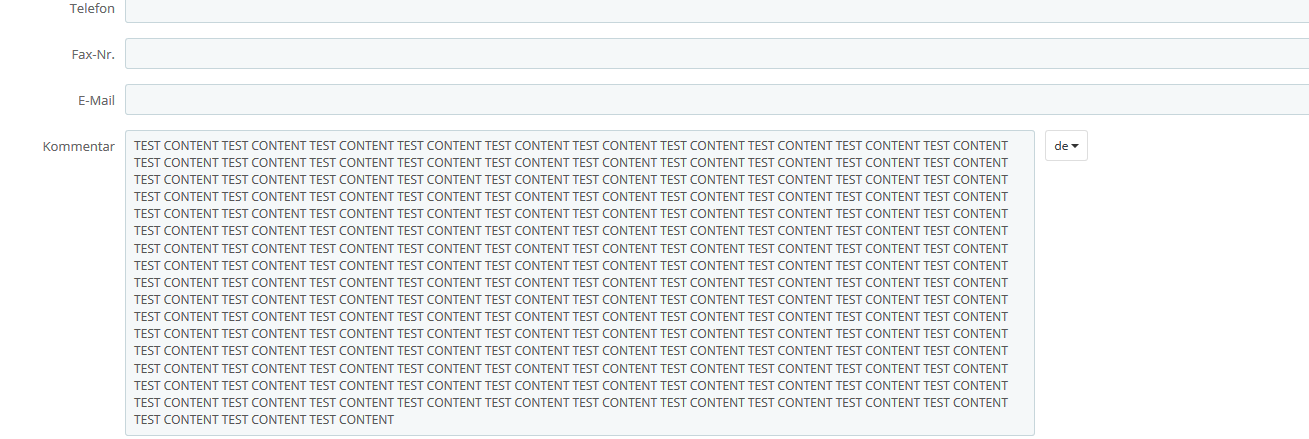Click the caret arrow beside "de"
Image resolution: width=1309 pixels, height=439 pixels.
[1075, 147]
